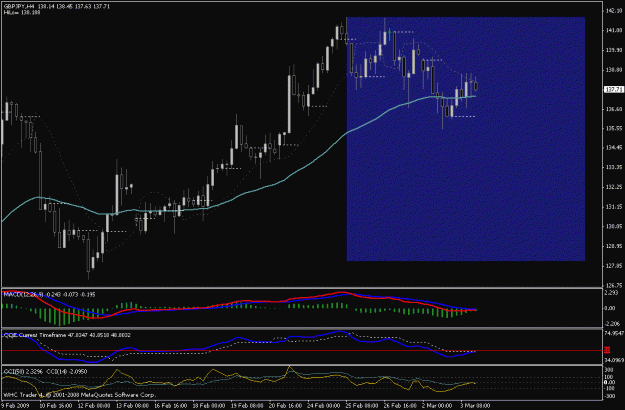Click the 141.00 price axis label
The height and width of the screenshot is (410, 625).
[x=614, y=30]
